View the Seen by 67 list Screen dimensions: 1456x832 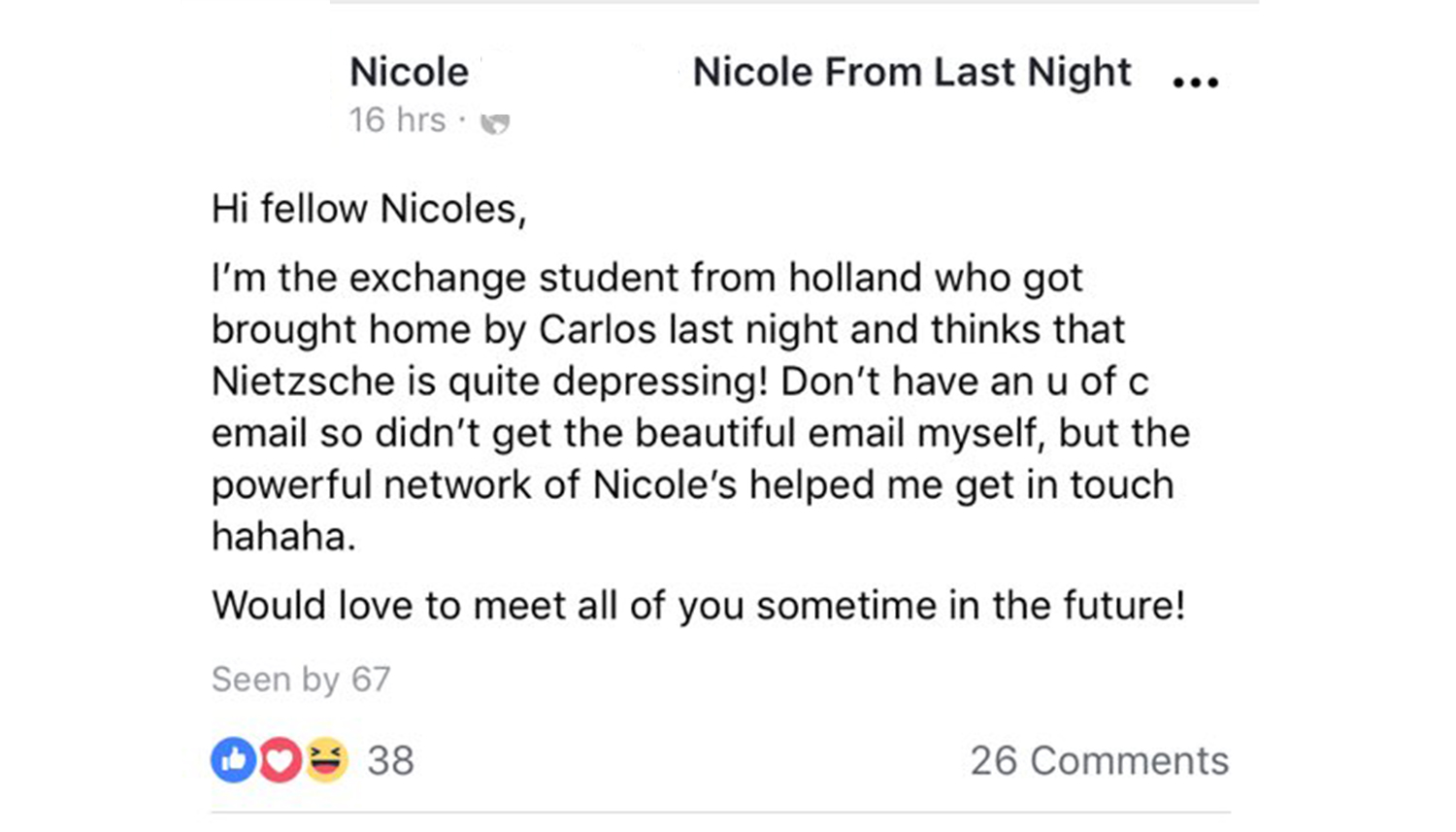tap(301, 680)
